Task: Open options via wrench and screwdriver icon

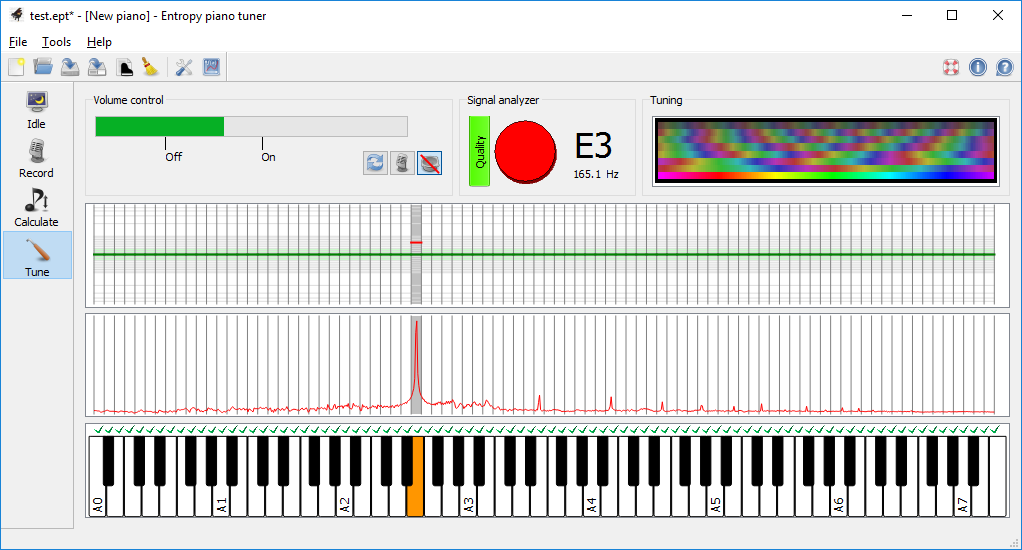Action: tap(184, 67)
